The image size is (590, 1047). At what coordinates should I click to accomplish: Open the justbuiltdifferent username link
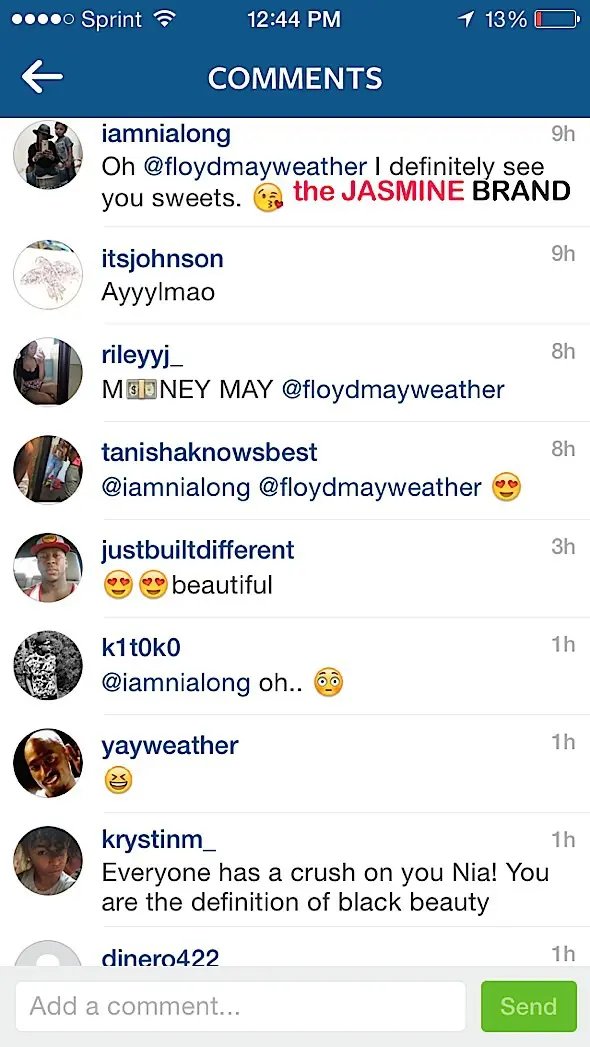(198, 550)
